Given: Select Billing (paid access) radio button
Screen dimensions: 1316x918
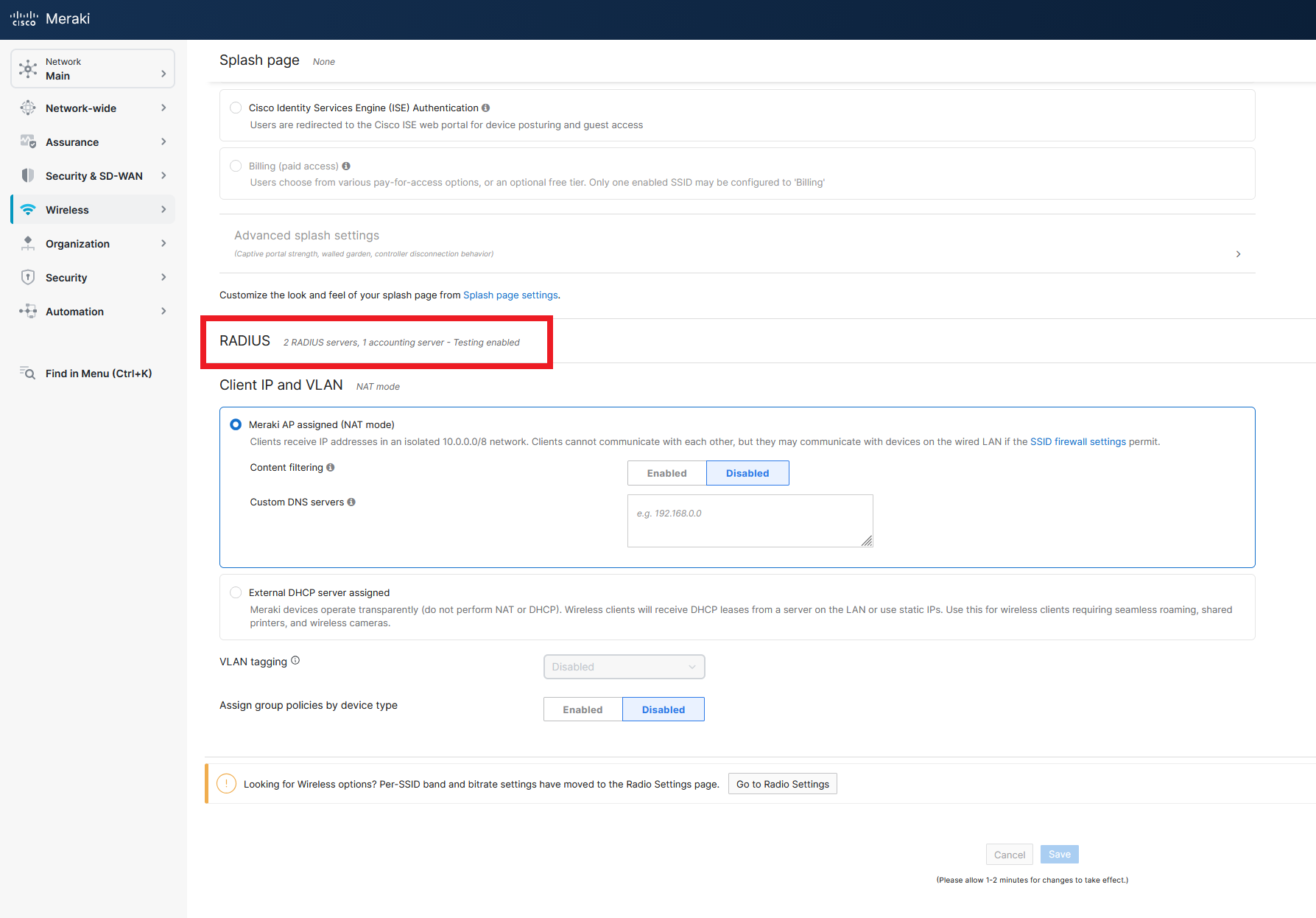Looking at the screenshot, I should [x=236, y=166].
